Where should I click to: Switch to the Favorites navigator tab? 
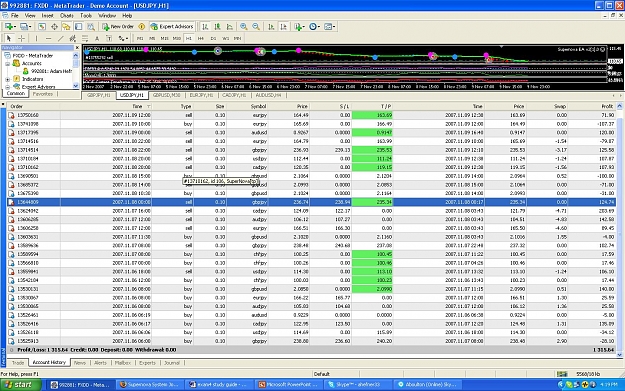pyautogui.click(x=43, y=94)
